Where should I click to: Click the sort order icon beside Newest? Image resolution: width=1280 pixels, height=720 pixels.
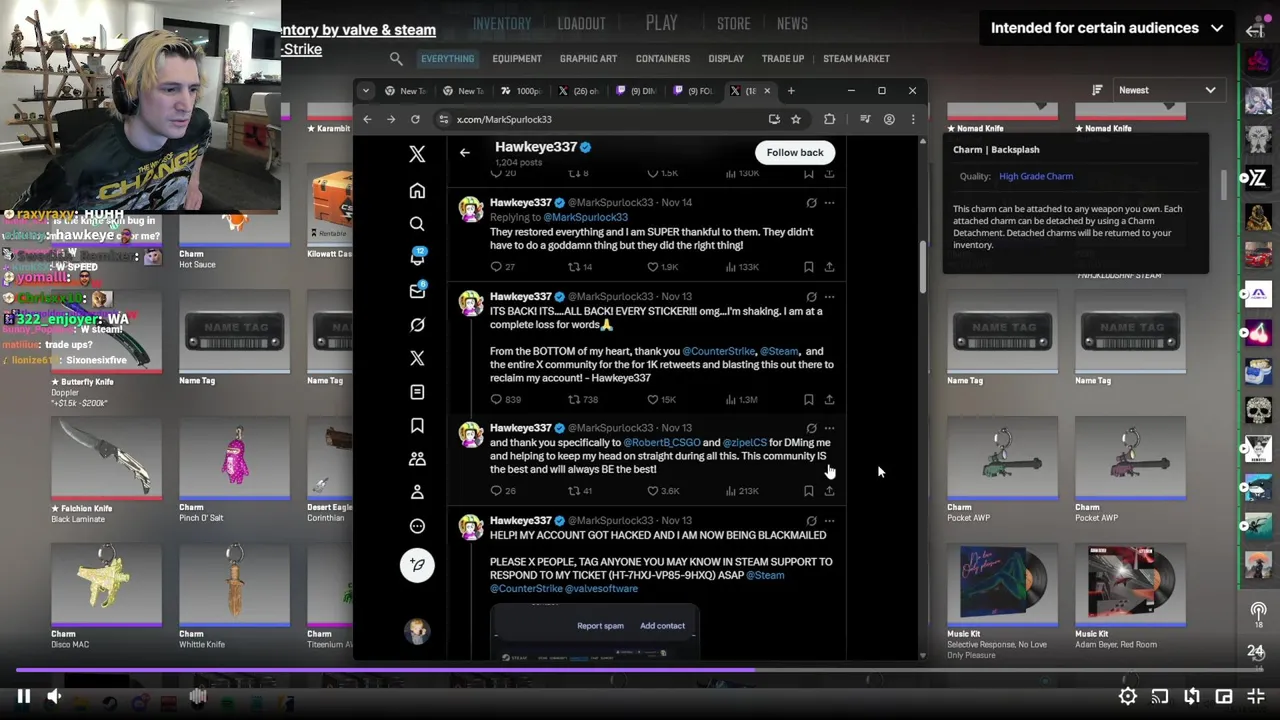(x=1097, y=90)
